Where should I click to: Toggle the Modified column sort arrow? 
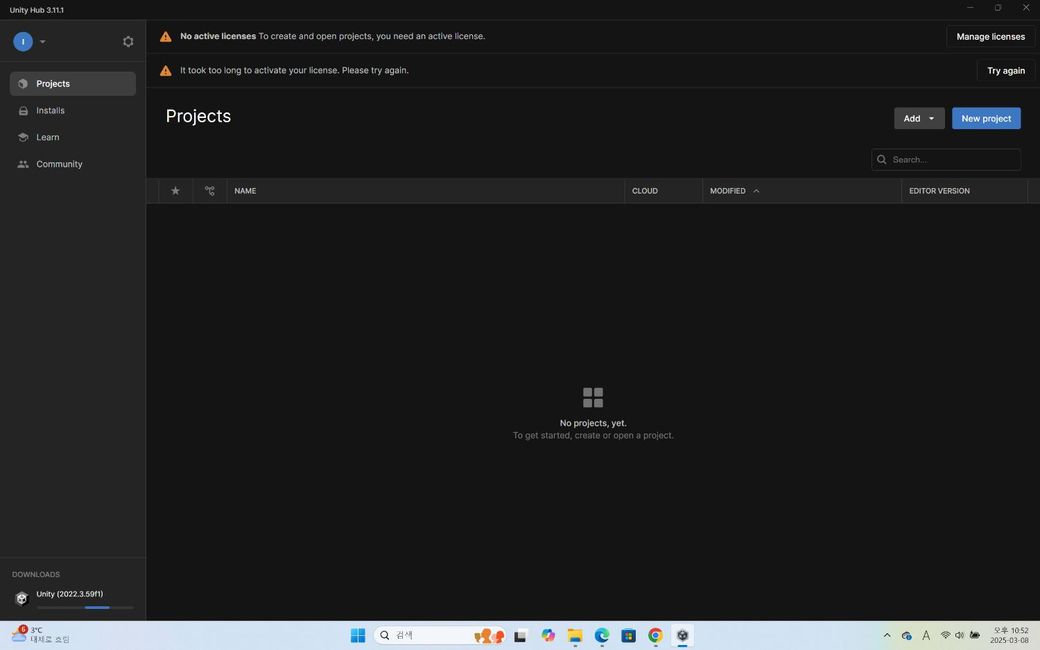click(756, 191)
